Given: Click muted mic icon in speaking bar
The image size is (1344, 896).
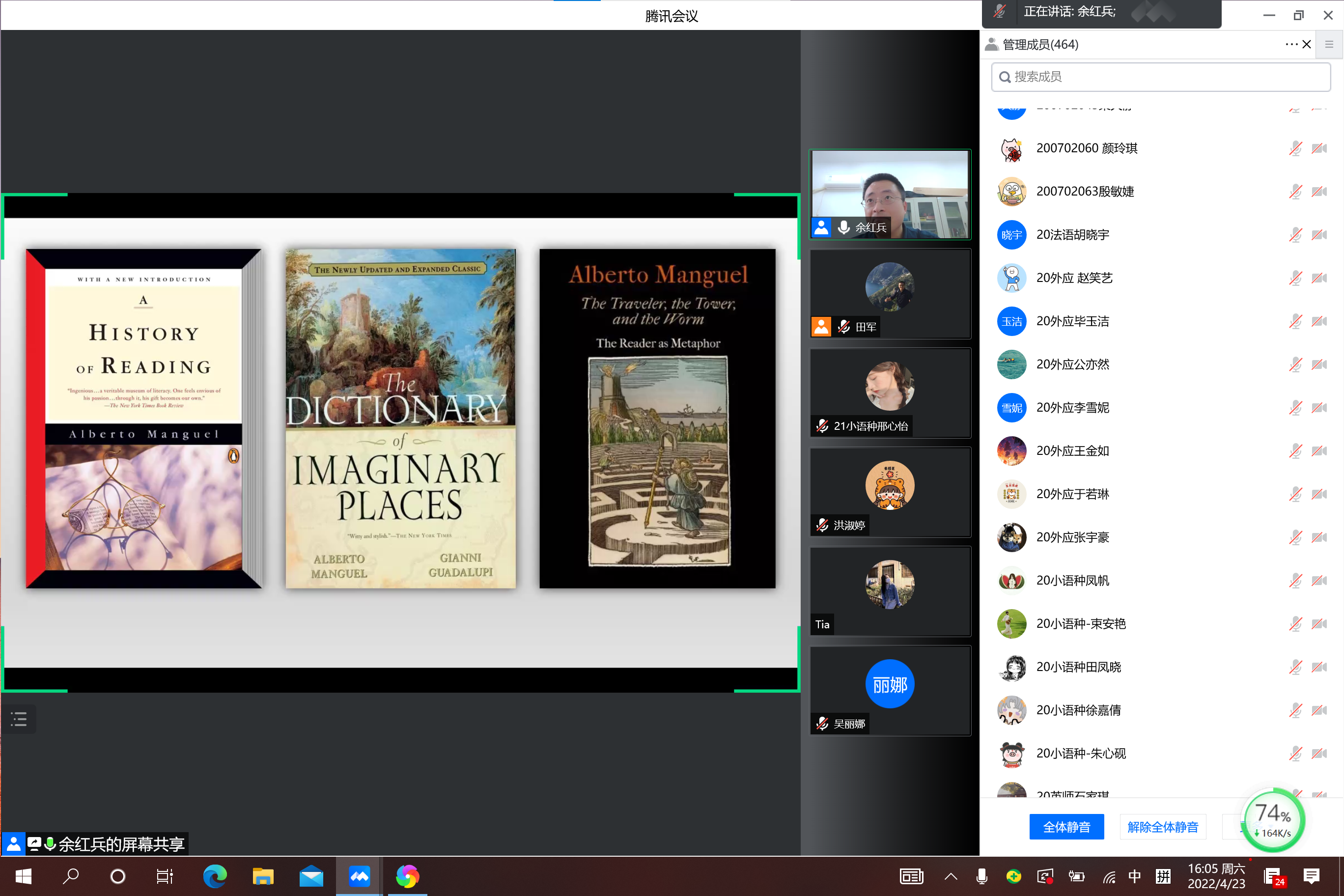Looking at the screenshot, I should 1000,11.
